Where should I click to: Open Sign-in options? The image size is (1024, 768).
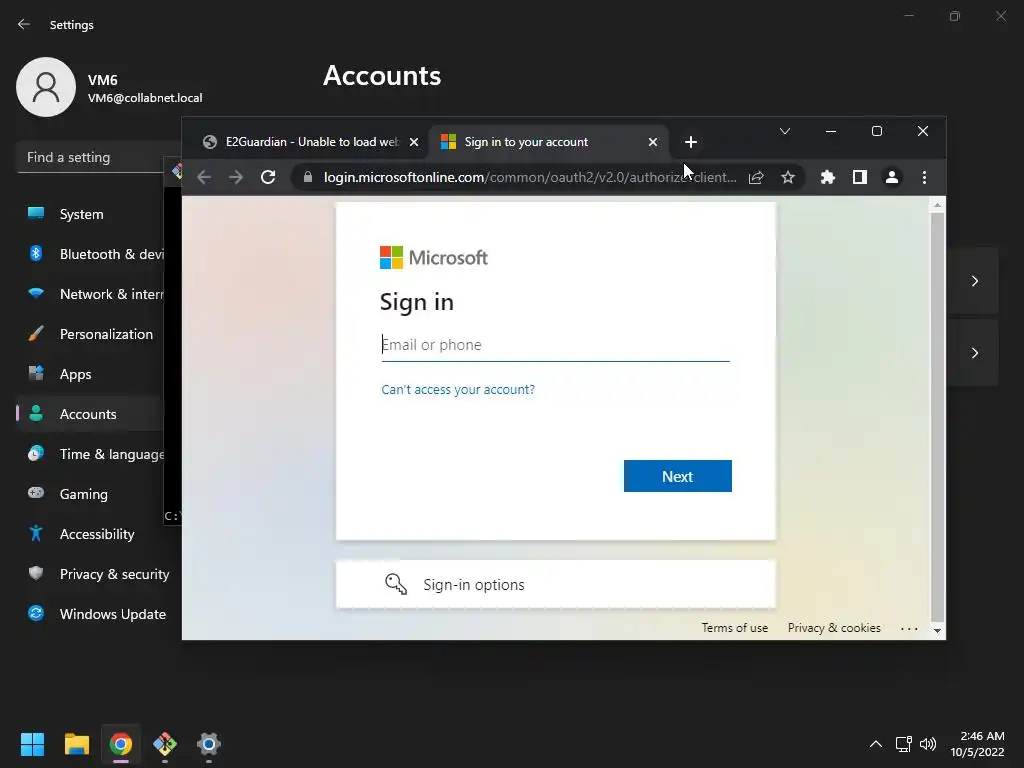coord(555,584)
